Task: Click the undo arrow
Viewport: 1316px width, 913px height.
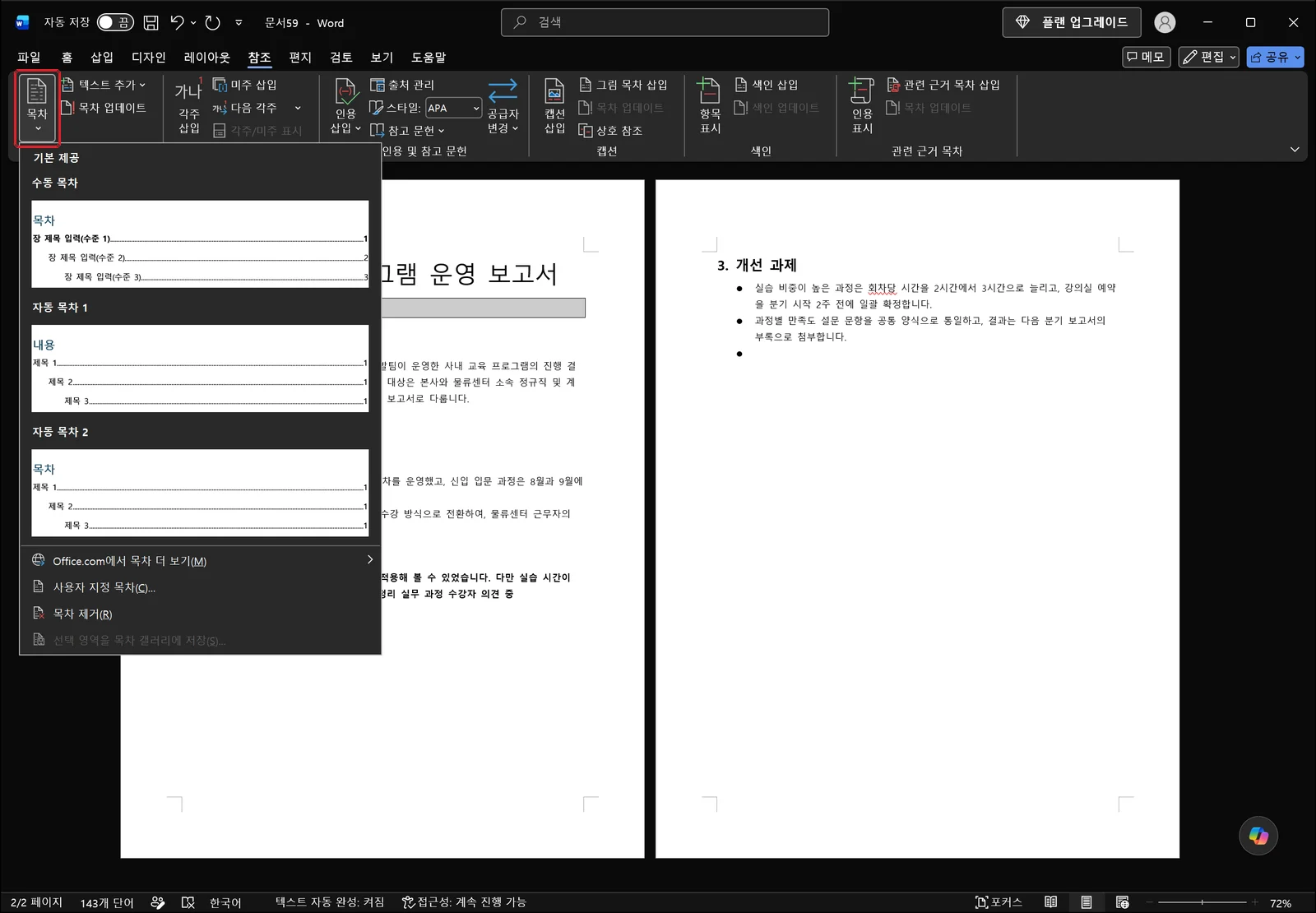Action: 177,22
